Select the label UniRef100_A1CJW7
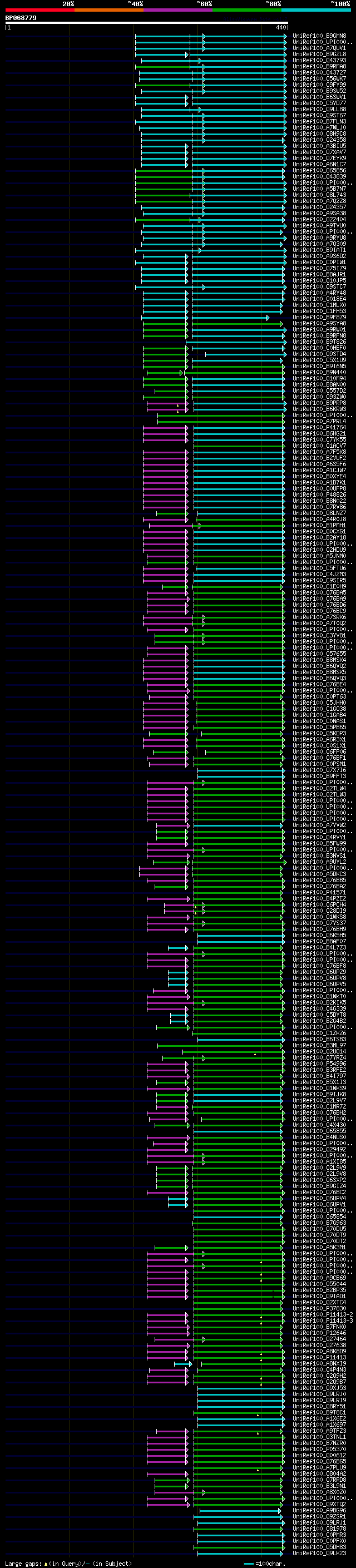Viewport: 356px width, 1568px height. [319, 471]
